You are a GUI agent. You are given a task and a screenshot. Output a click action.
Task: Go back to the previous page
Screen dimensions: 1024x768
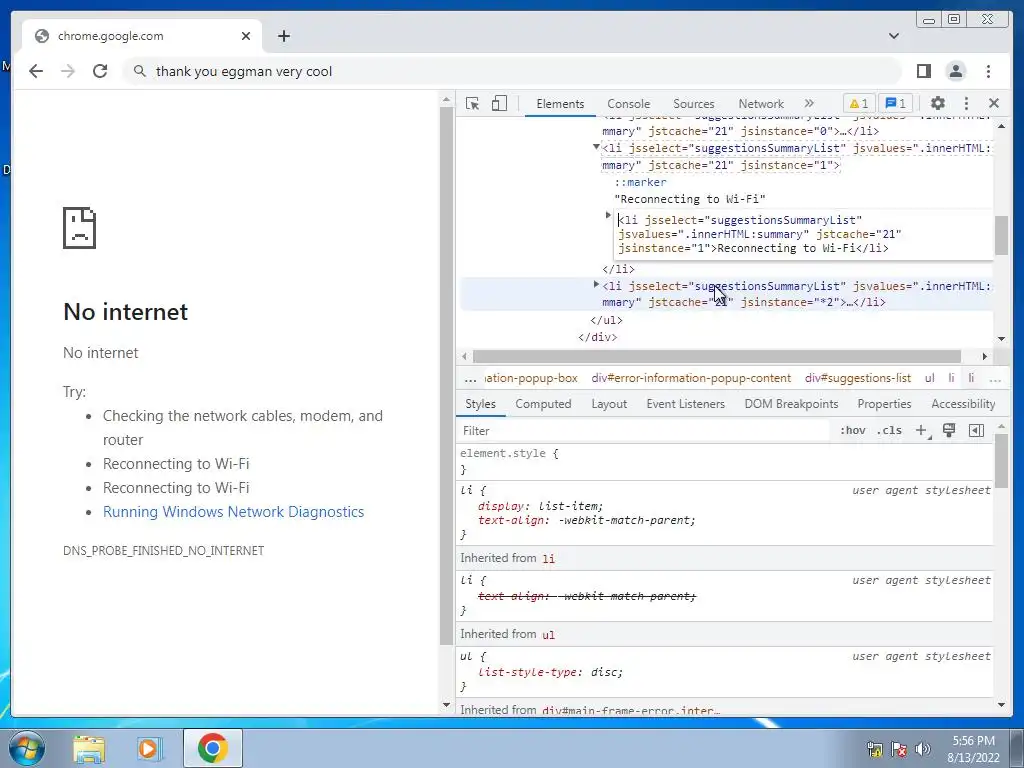pyautogui.click(x=36, y=71)
